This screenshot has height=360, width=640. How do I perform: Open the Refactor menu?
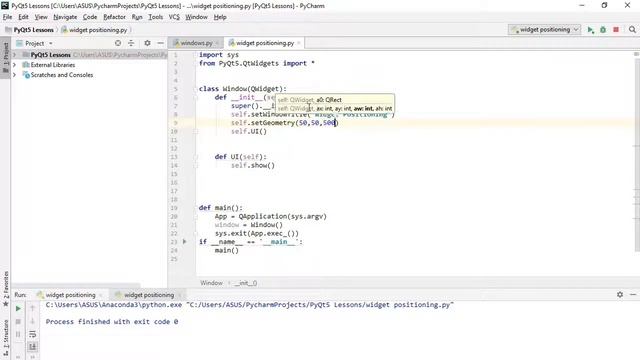[x=114, y=17]
